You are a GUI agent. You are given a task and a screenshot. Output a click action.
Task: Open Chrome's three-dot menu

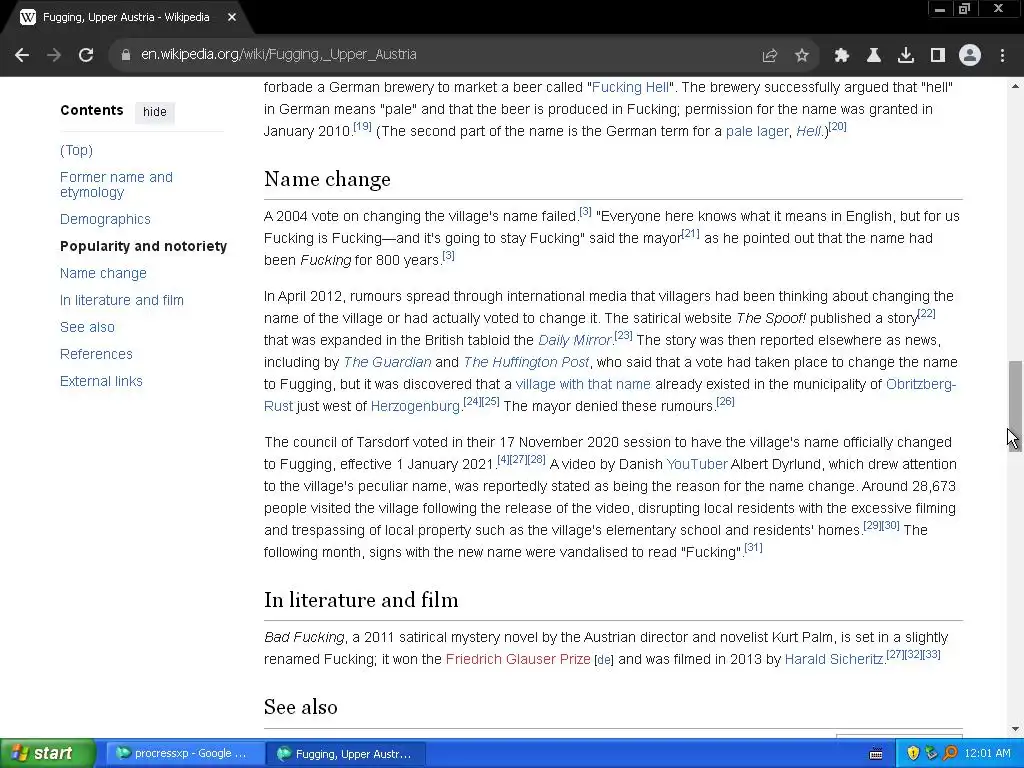[x=1002, y=56]
